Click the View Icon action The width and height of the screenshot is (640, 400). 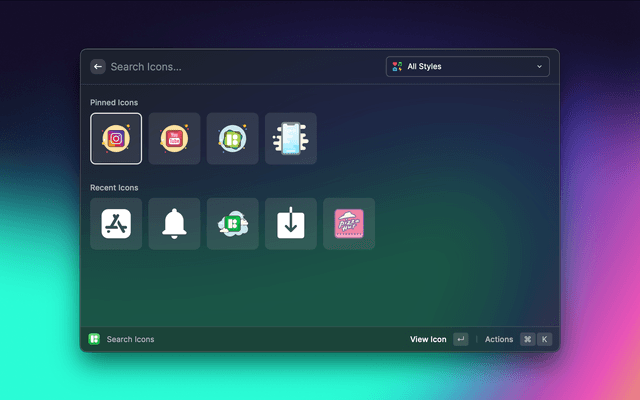point(428,340)
